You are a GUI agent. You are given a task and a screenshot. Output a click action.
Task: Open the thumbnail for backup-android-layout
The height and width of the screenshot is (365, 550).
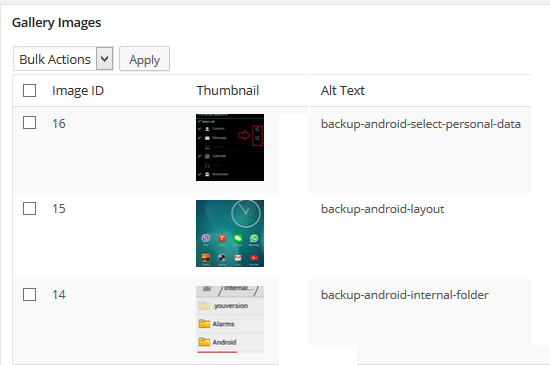[230, 234]
